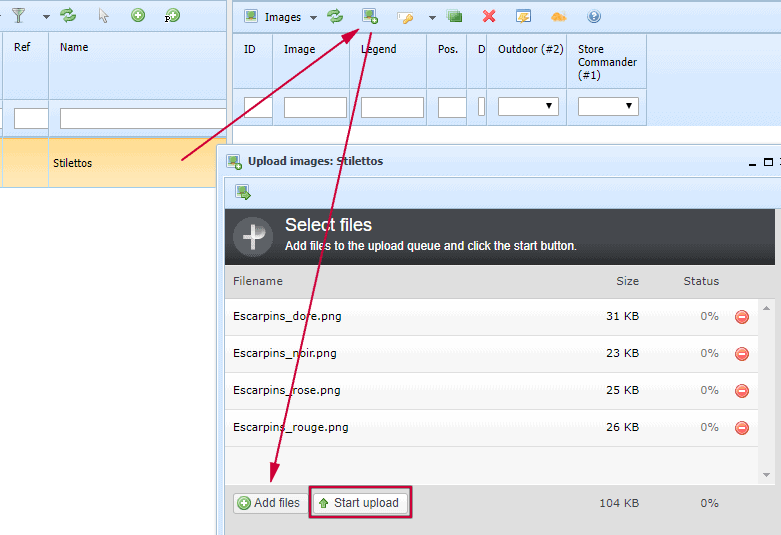Click the red X delete icon
The image size is (781, 535).
click(x=489, y=17)
